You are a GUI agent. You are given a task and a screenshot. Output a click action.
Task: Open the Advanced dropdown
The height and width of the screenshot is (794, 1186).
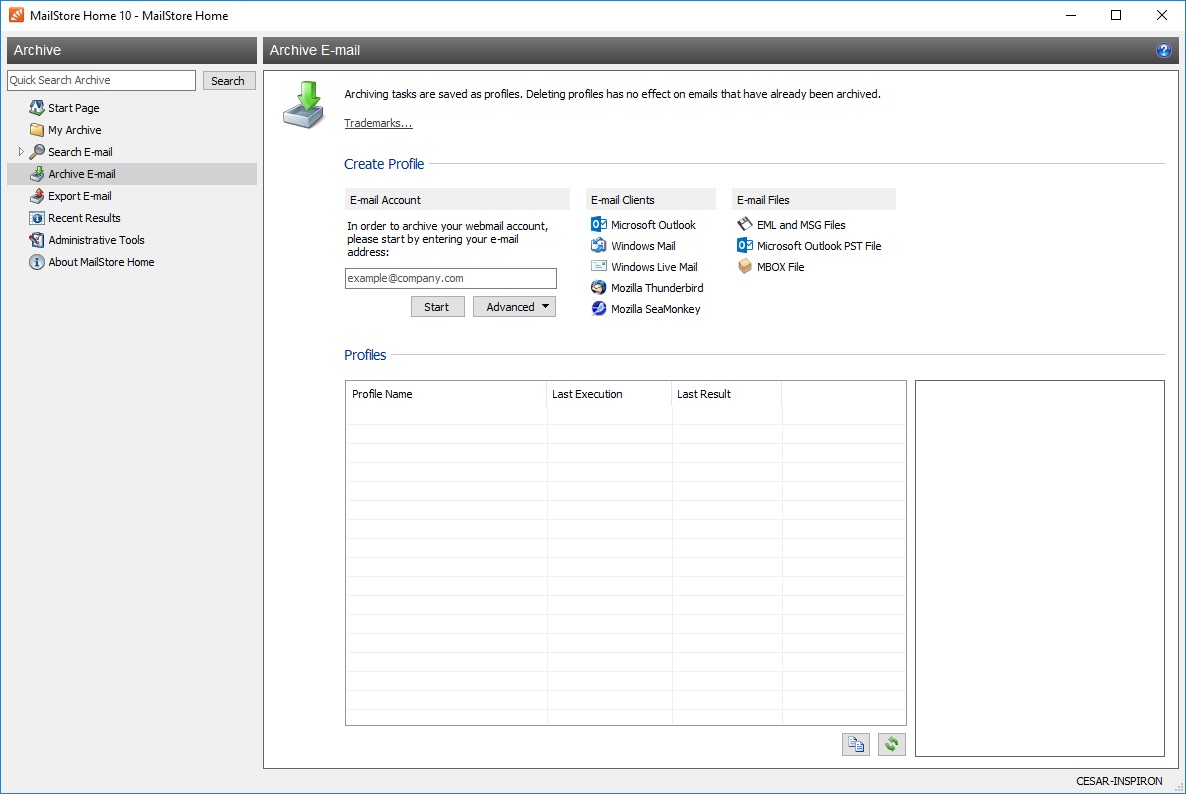tap(514, 306)
